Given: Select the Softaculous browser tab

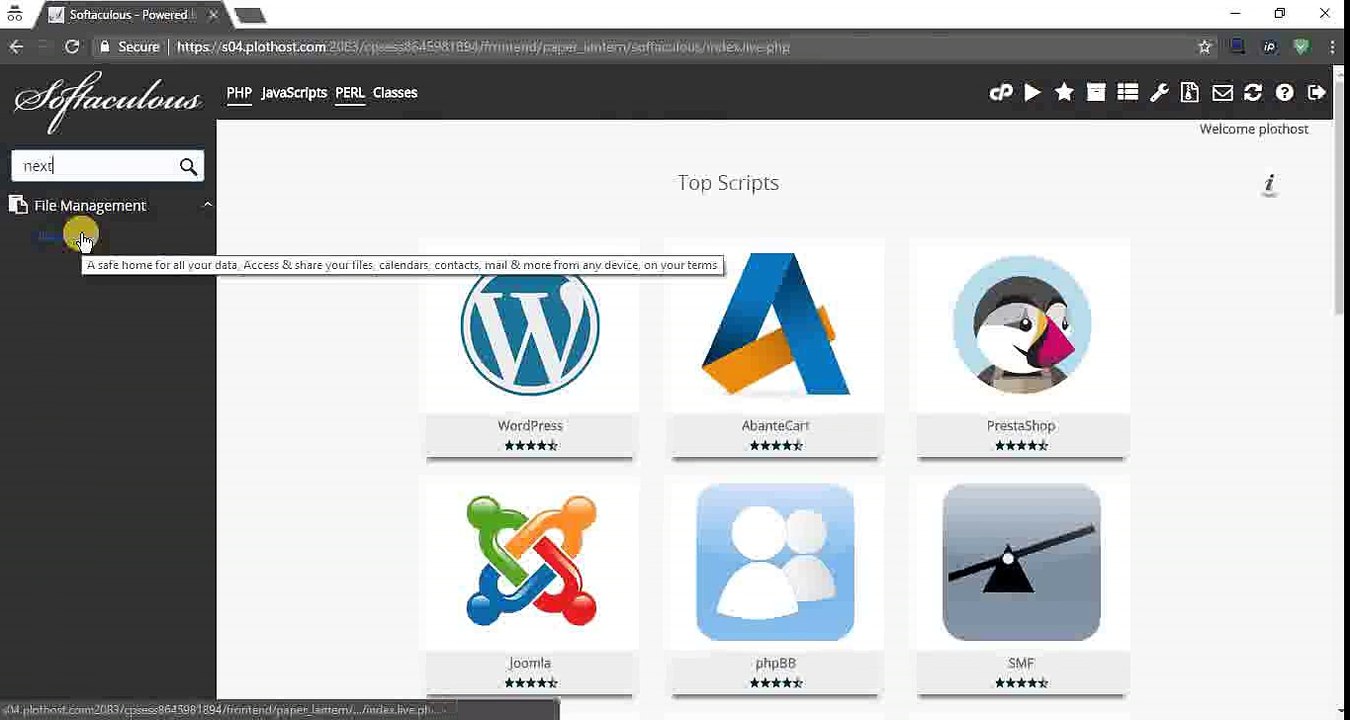Looking at the screenshot, I should click(128, 14).
